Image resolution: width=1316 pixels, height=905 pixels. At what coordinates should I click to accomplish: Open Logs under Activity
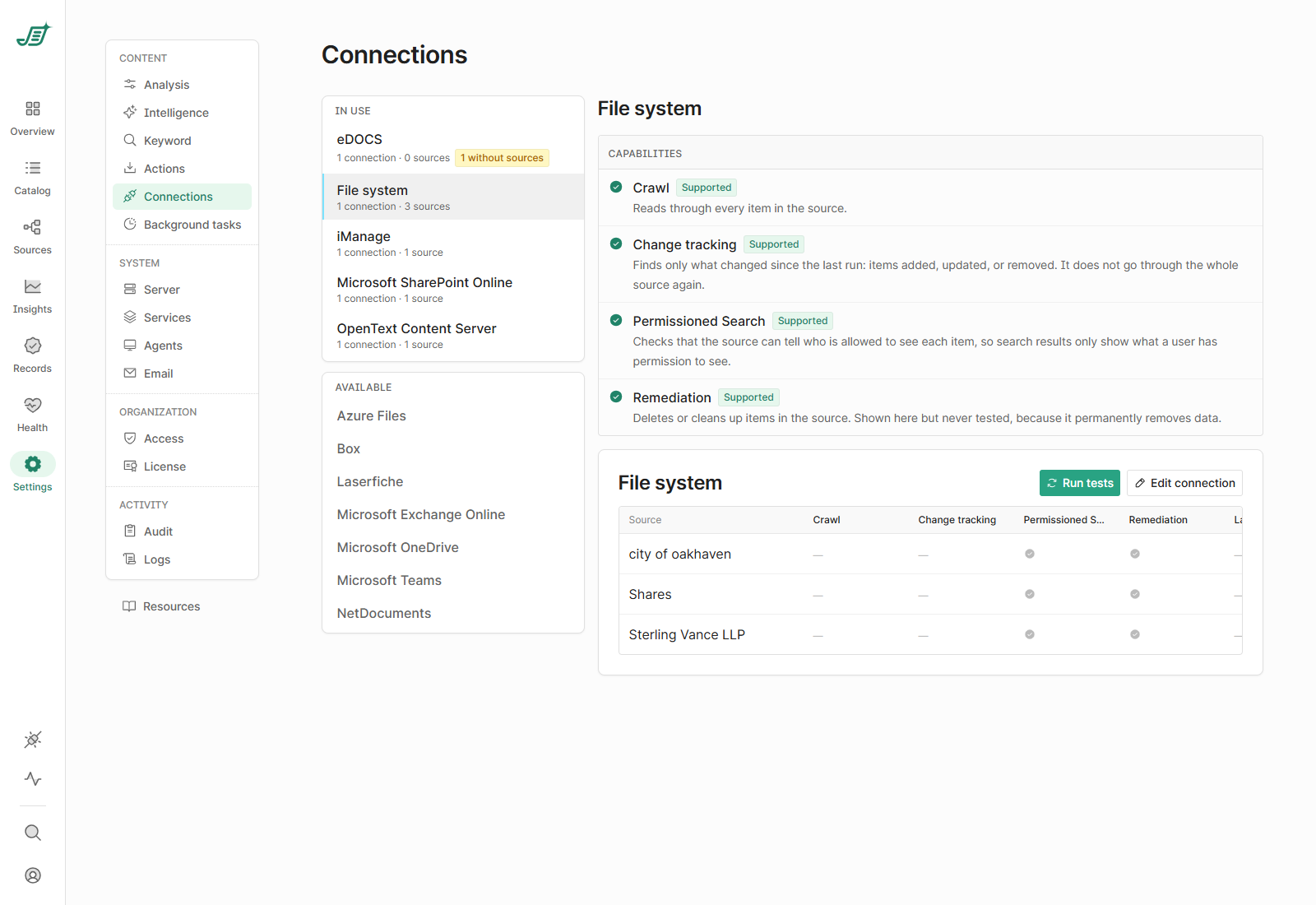[x=182, y=559]
